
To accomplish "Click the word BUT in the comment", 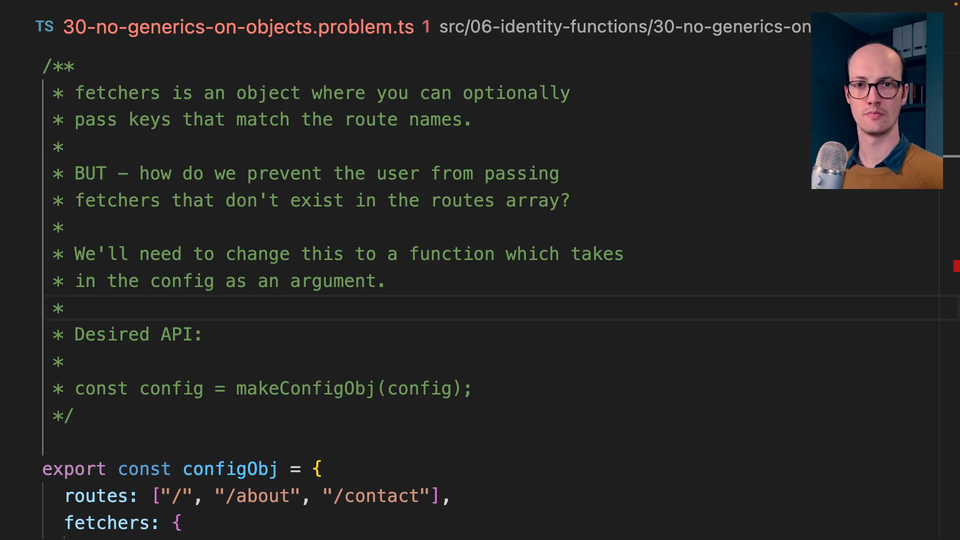I will click(90, 173).
